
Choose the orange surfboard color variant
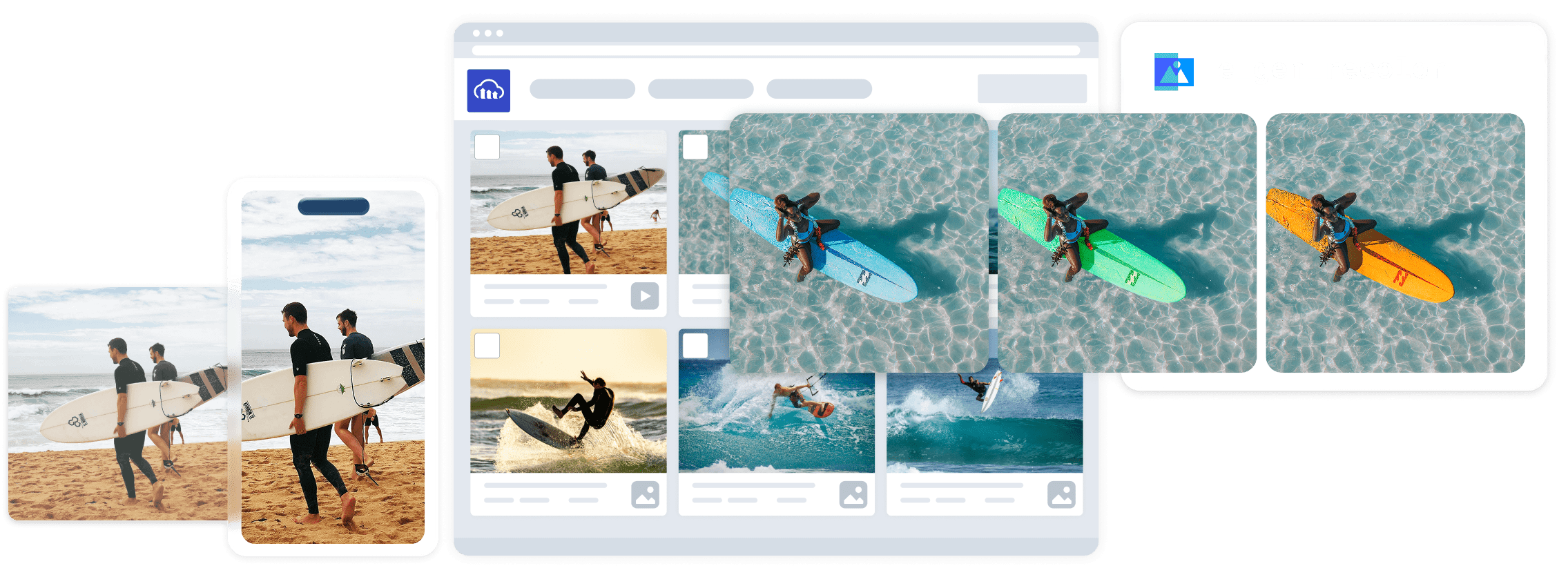tap(1395, 243)
